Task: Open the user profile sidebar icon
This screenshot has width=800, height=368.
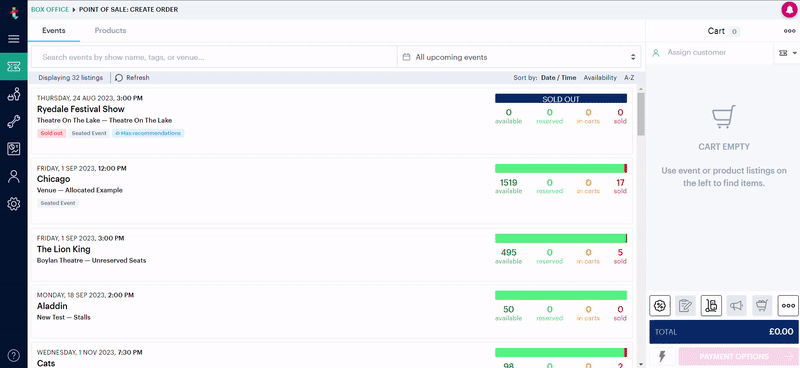Action: (14, 177)
